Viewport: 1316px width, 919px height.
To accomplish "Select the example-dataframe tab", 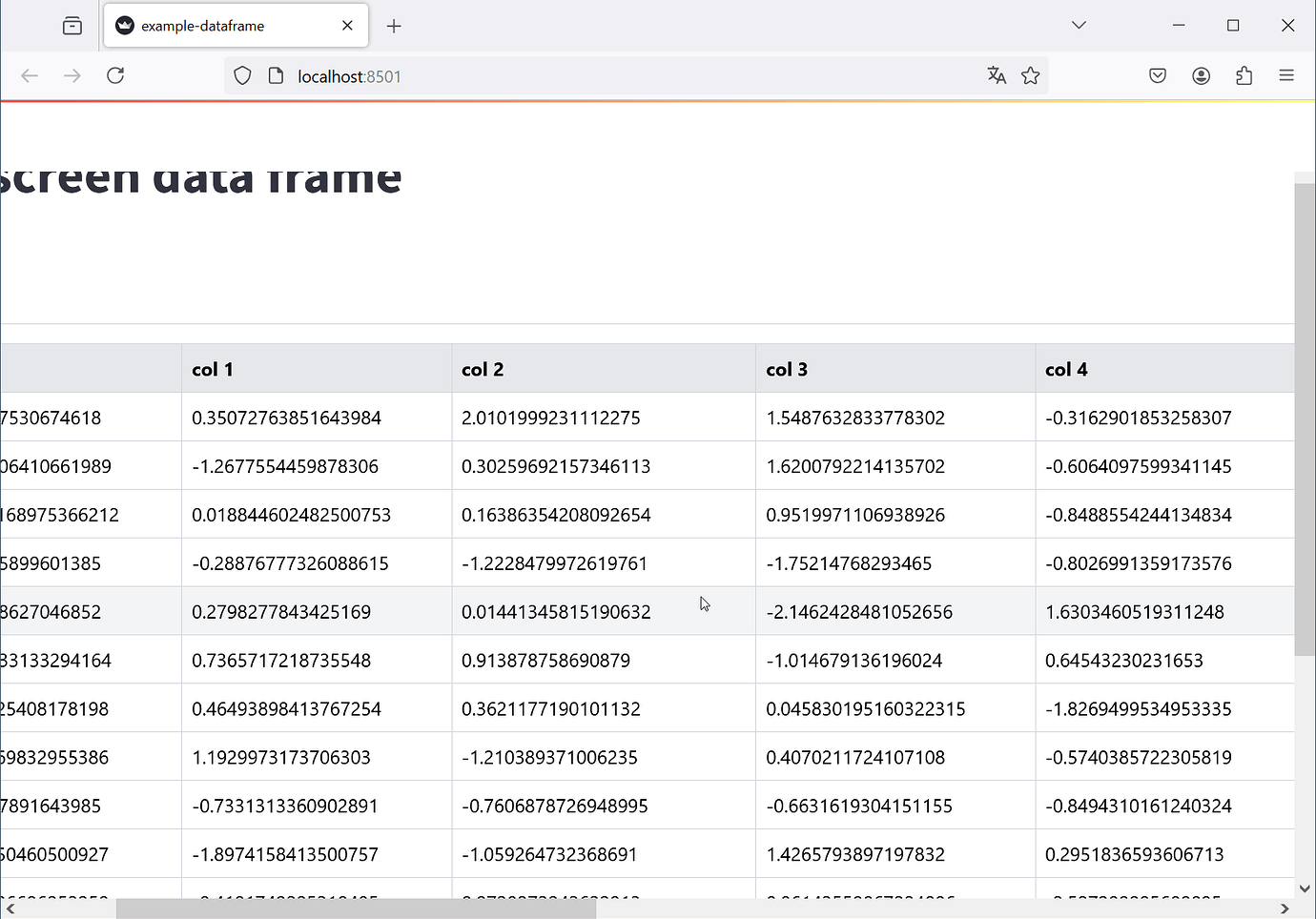I will tap(219, 26).
